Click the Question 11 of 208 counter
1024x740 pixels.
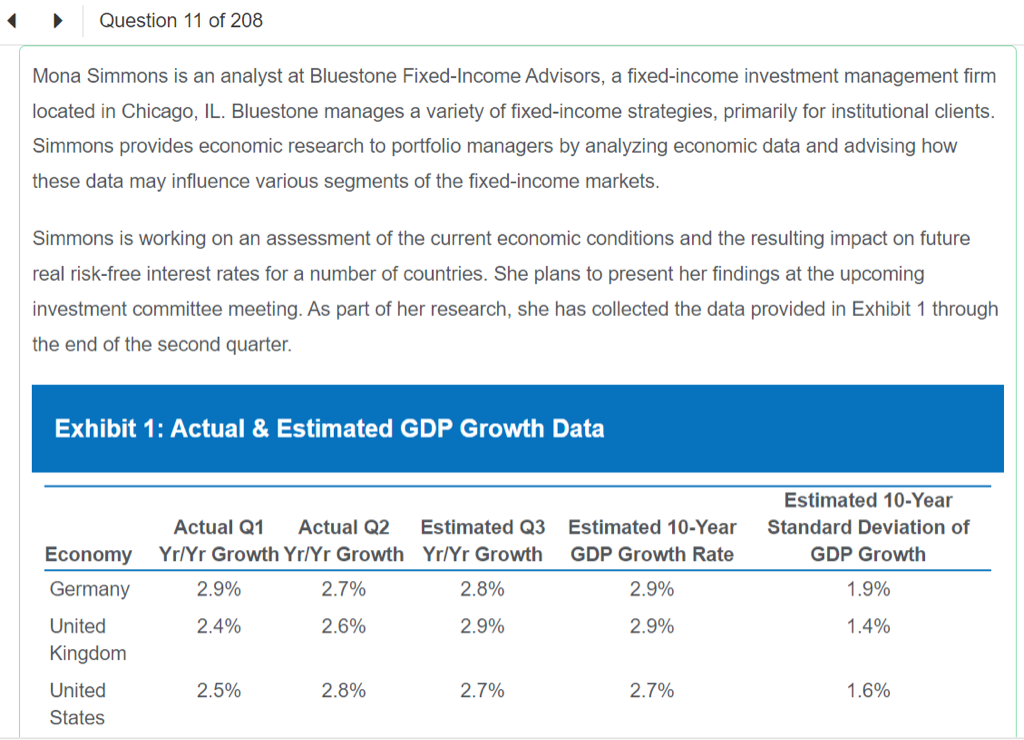point(181,20)
